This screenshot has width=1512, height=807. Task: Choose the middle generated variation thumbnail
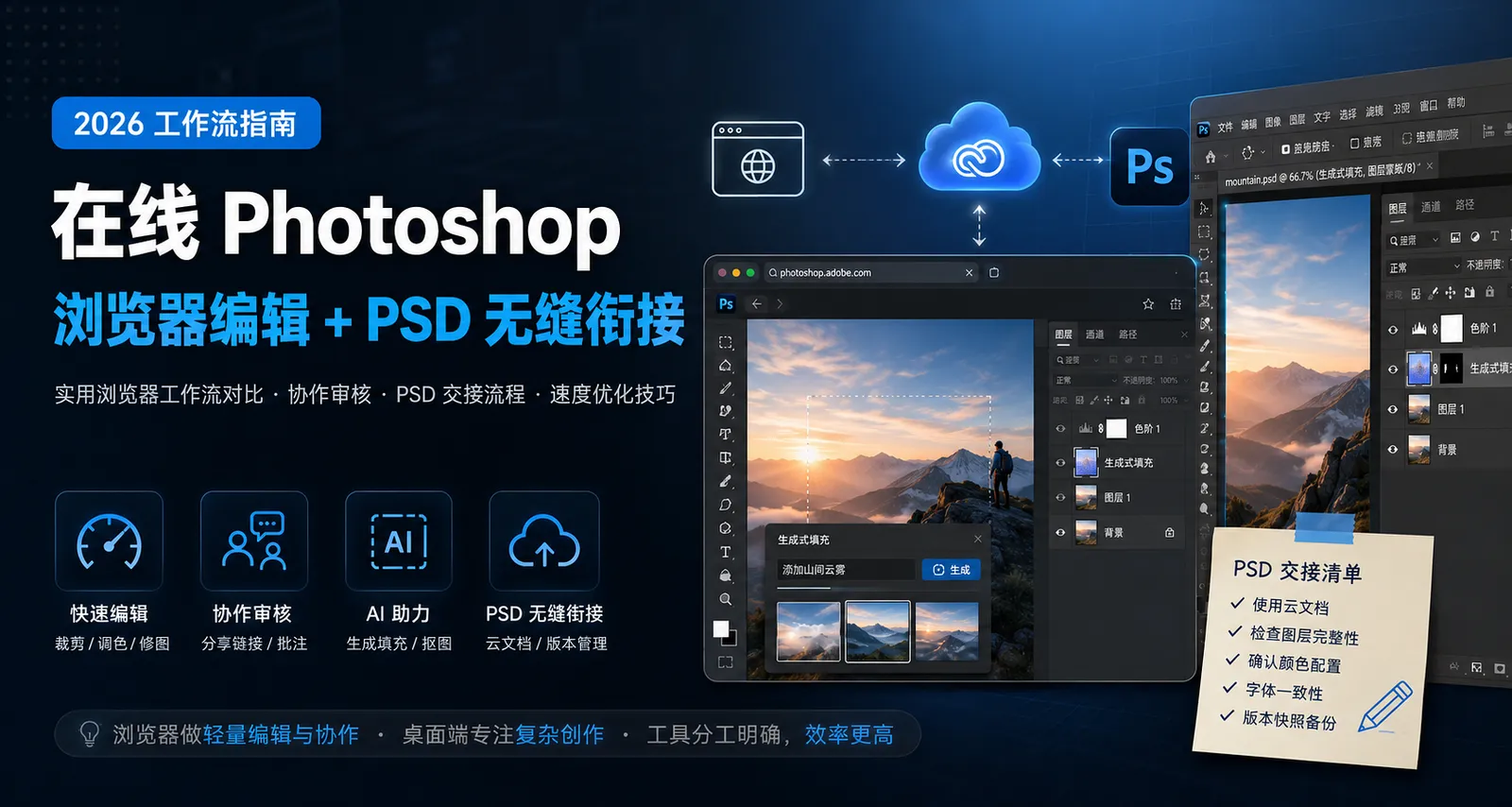click(x=878, y=631)
